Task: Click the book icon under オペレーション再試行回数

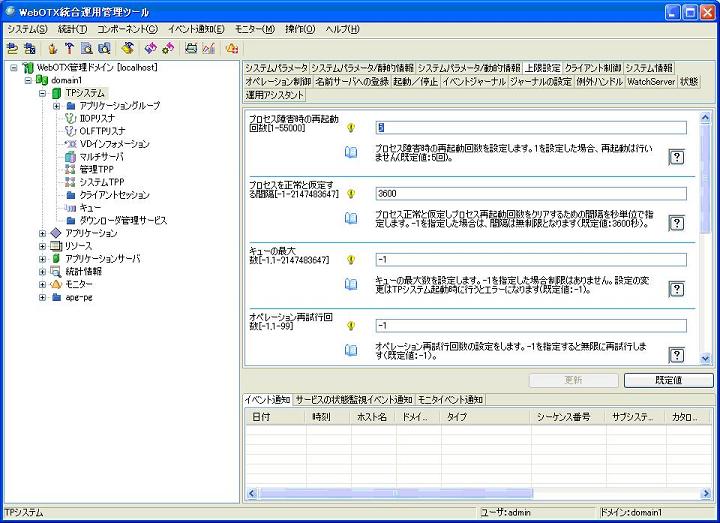Action: click(351, 350)
